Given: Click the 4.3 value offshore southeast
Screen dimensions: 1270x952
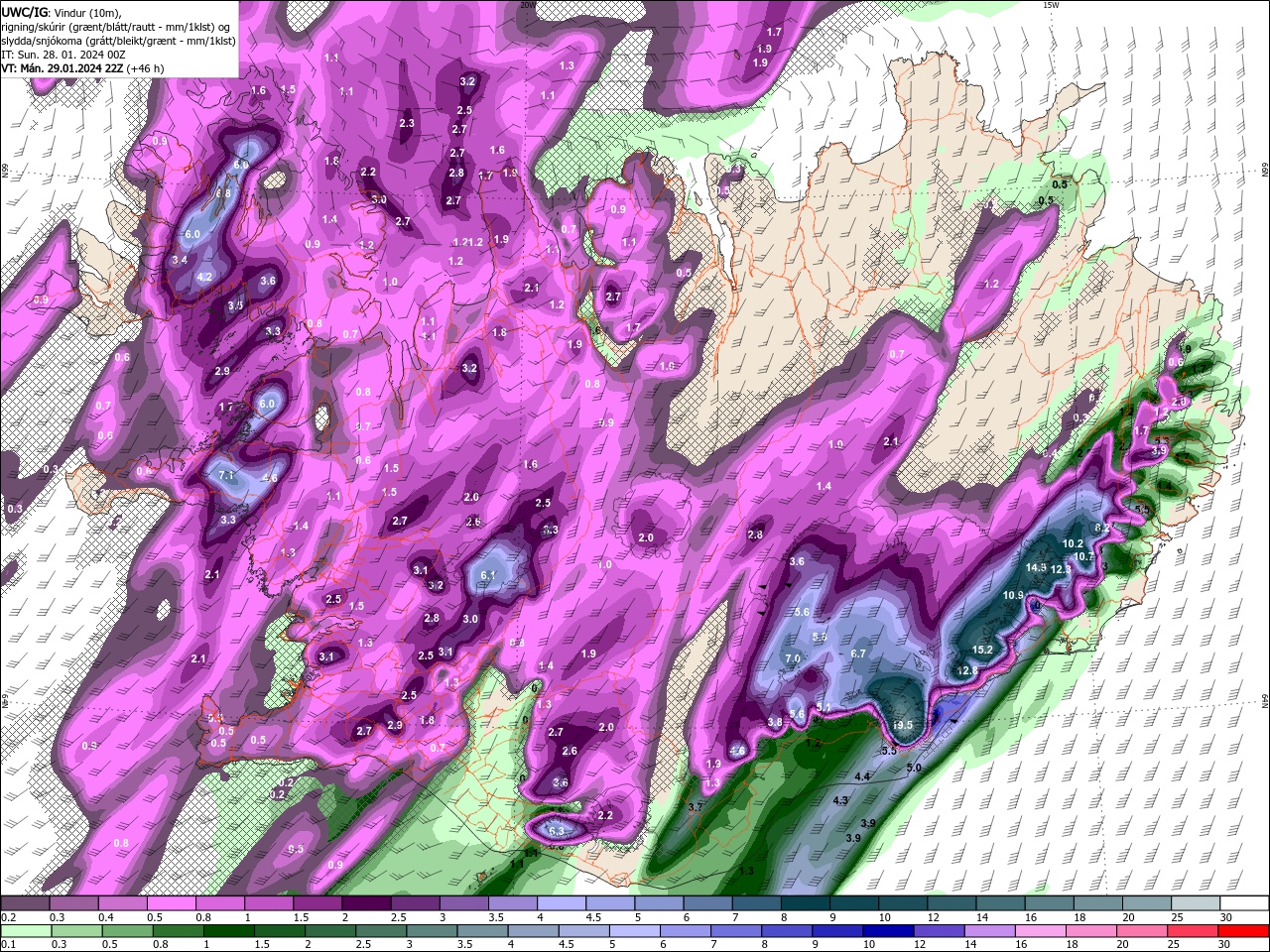Looking at the screenshot, I should click(840, 800).
